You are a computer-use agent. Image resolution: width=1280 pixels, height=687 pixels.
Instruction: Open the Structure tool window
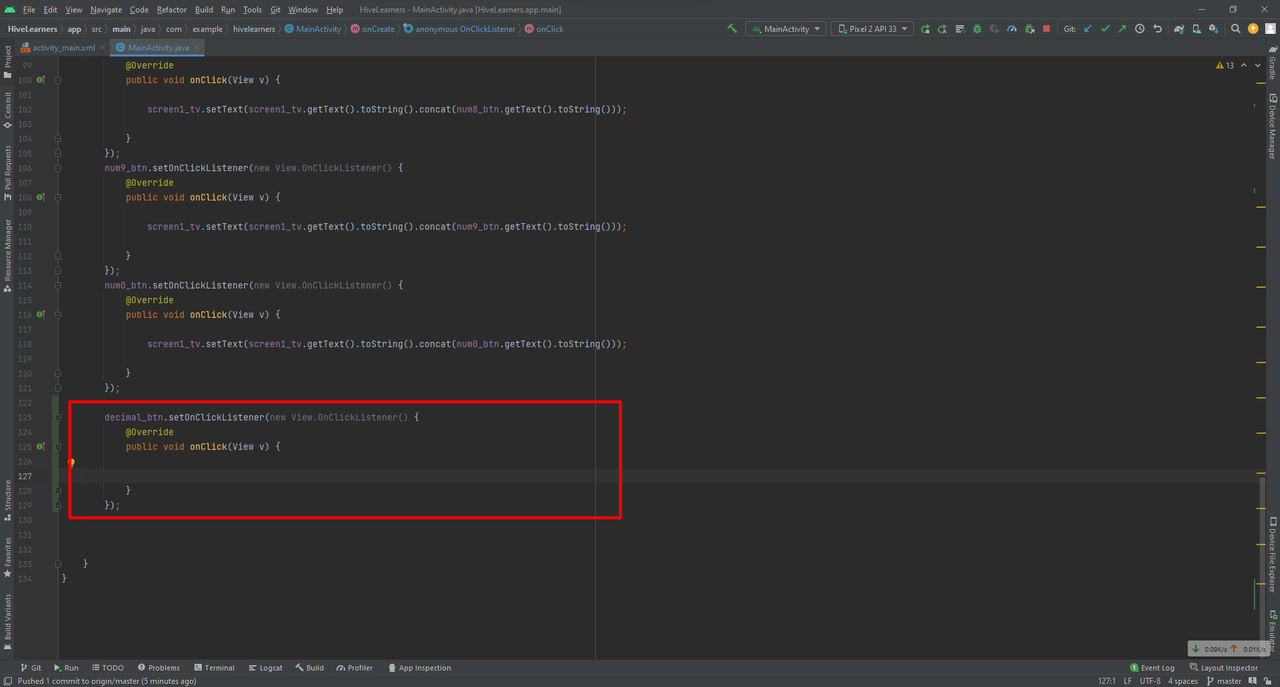[7, 500]
